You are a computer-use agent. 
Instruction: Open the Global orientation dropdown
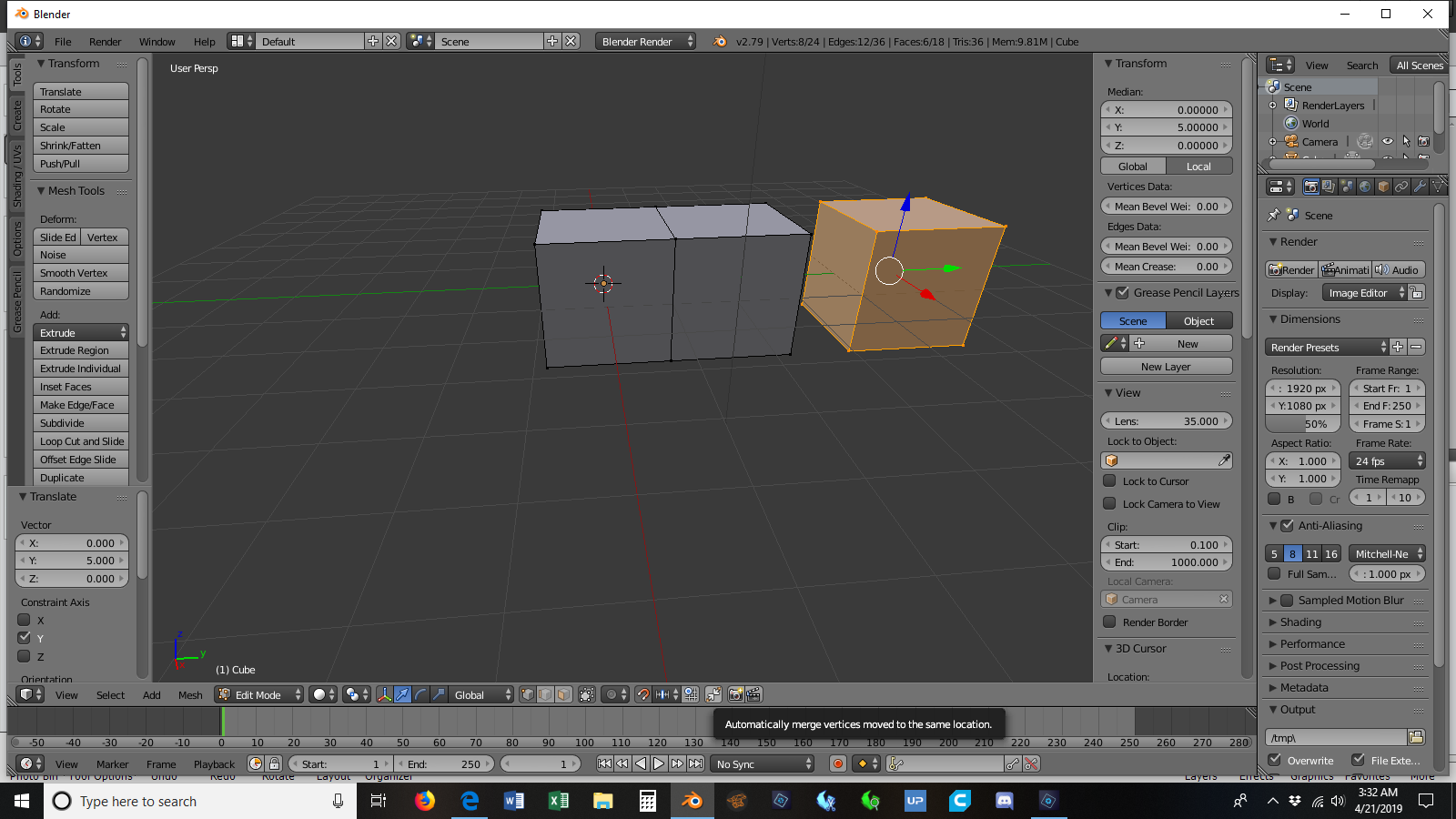click(x=482, y=694)
